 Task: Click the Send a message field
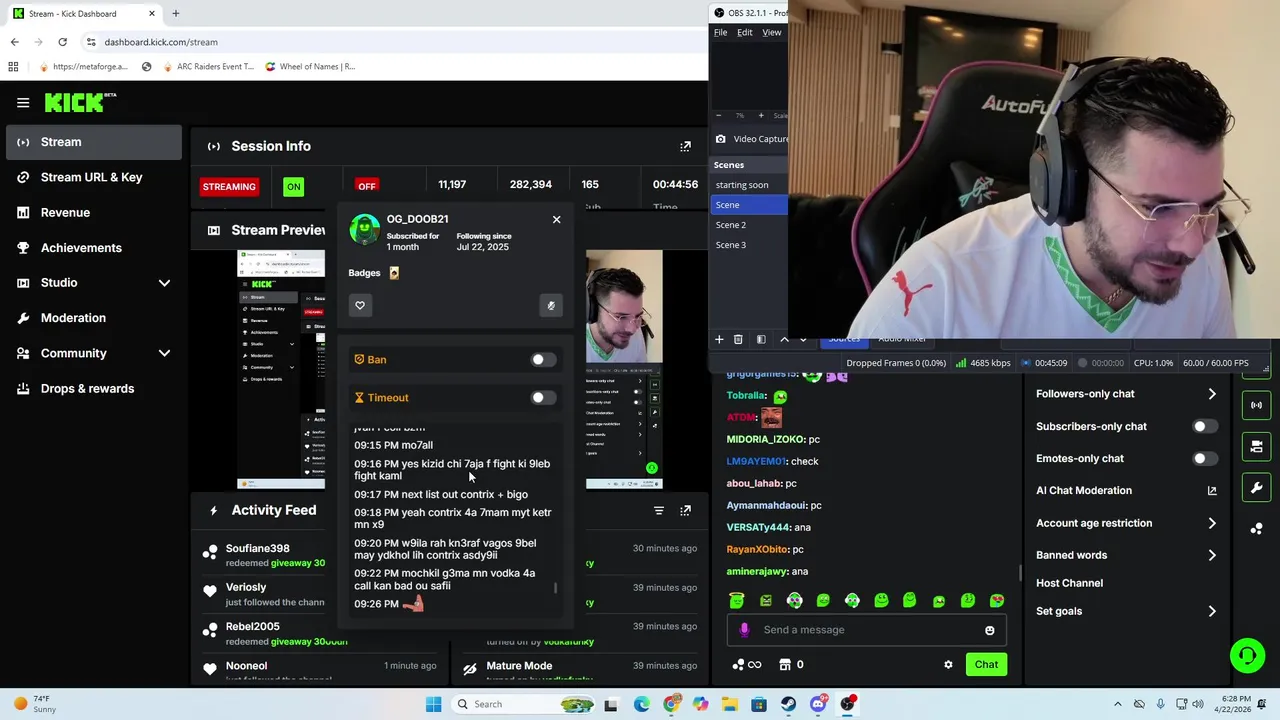point(866,630)
